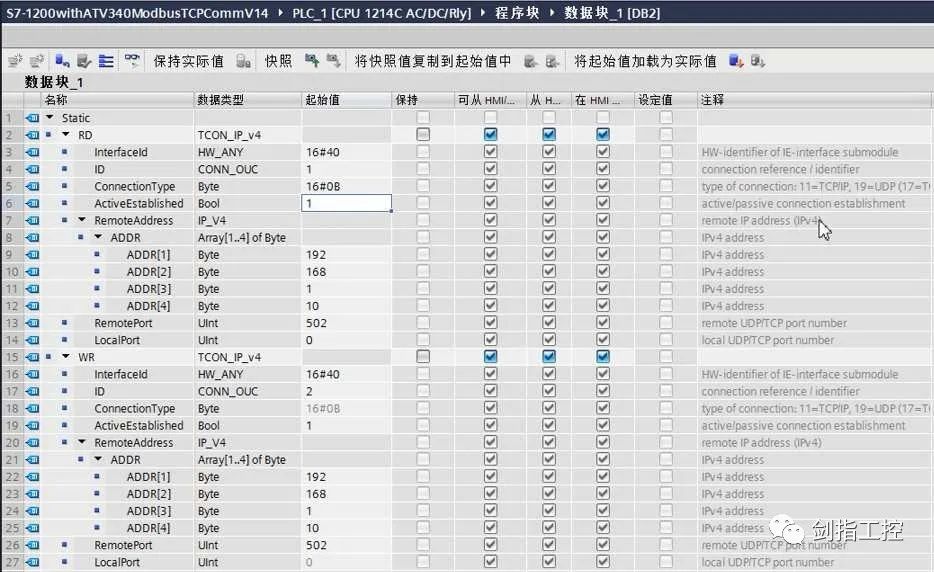Toggle the 保持 retain checkbox for RD row

pyautogui.click(x=423, y=135)
